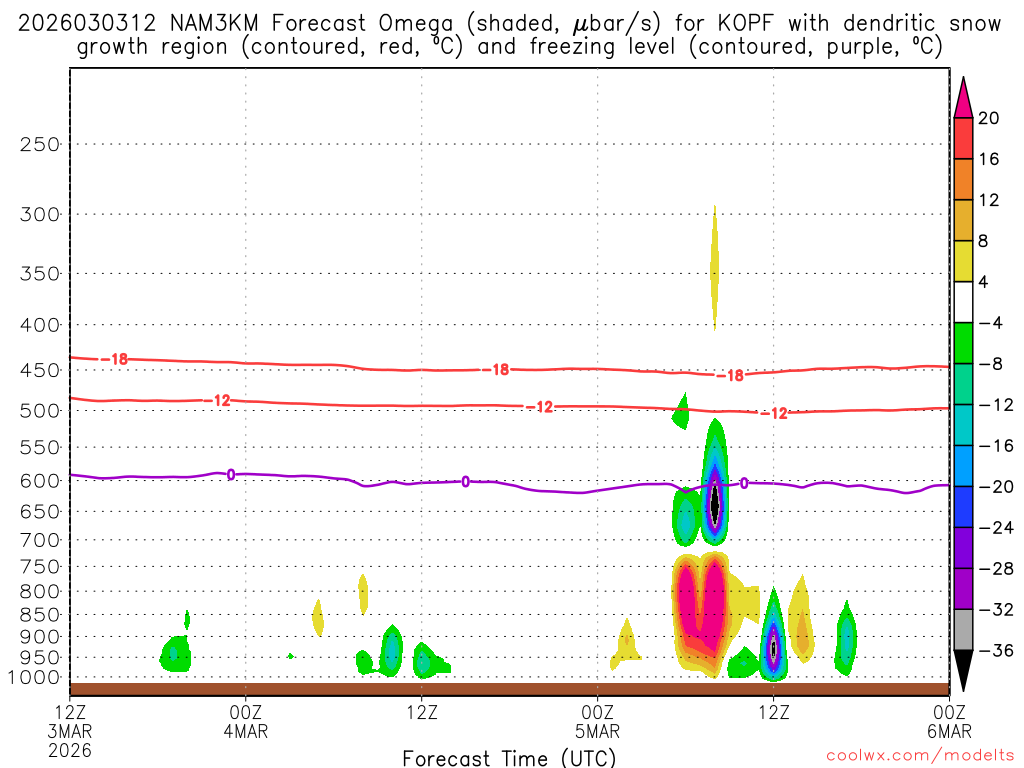1024x768 pixels.
Task: Click the purple swatch between -24 and -28
Action: click(x=963, y=548)
